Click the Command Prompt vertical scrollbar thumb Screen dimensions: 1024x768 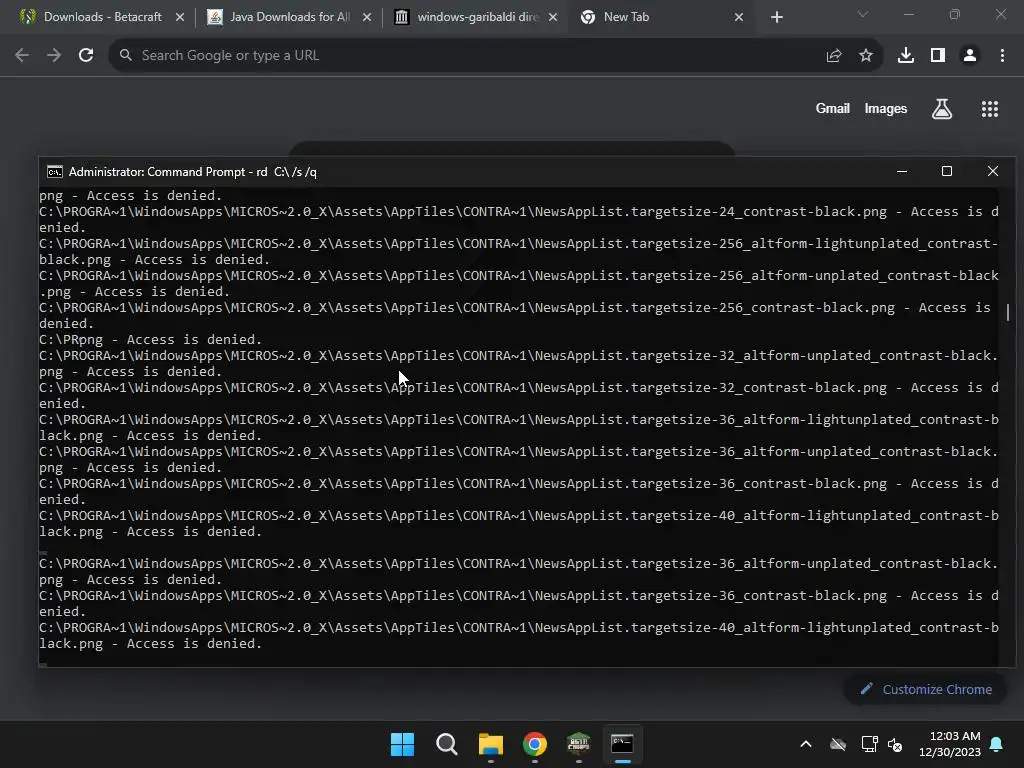pyautogui.click(x=1007, y=312)
